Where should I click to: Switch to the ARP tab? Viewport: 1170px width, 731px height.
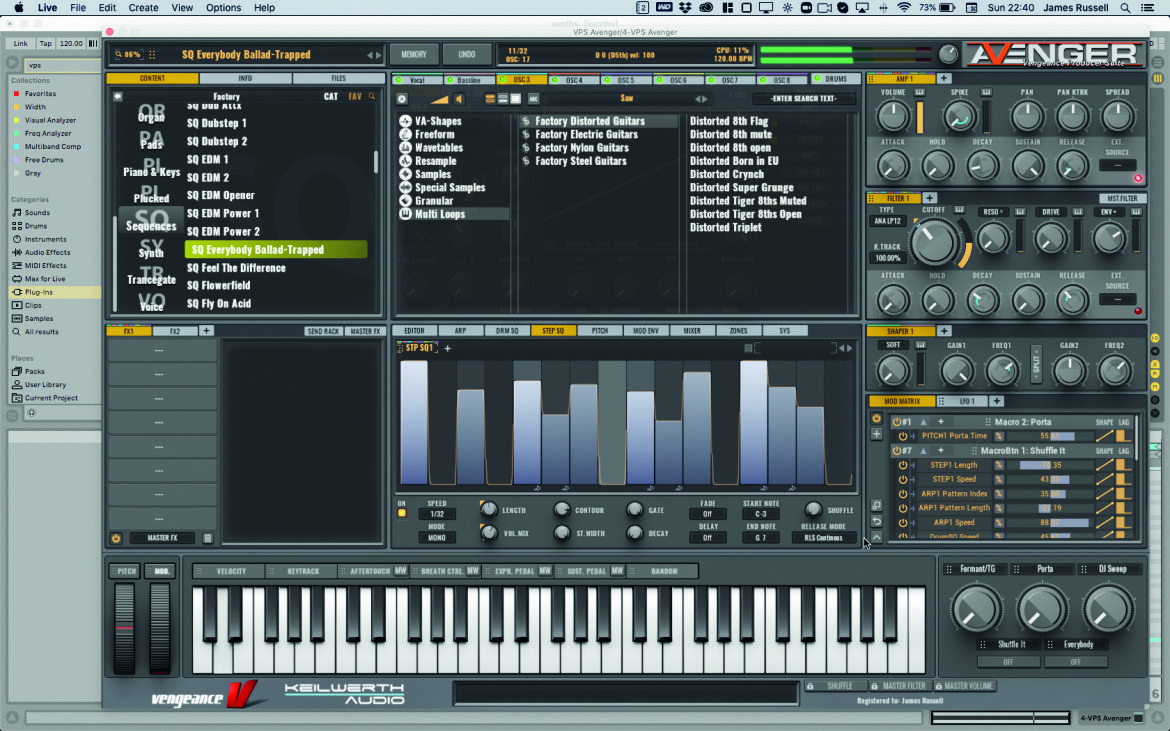coord(460,330)
